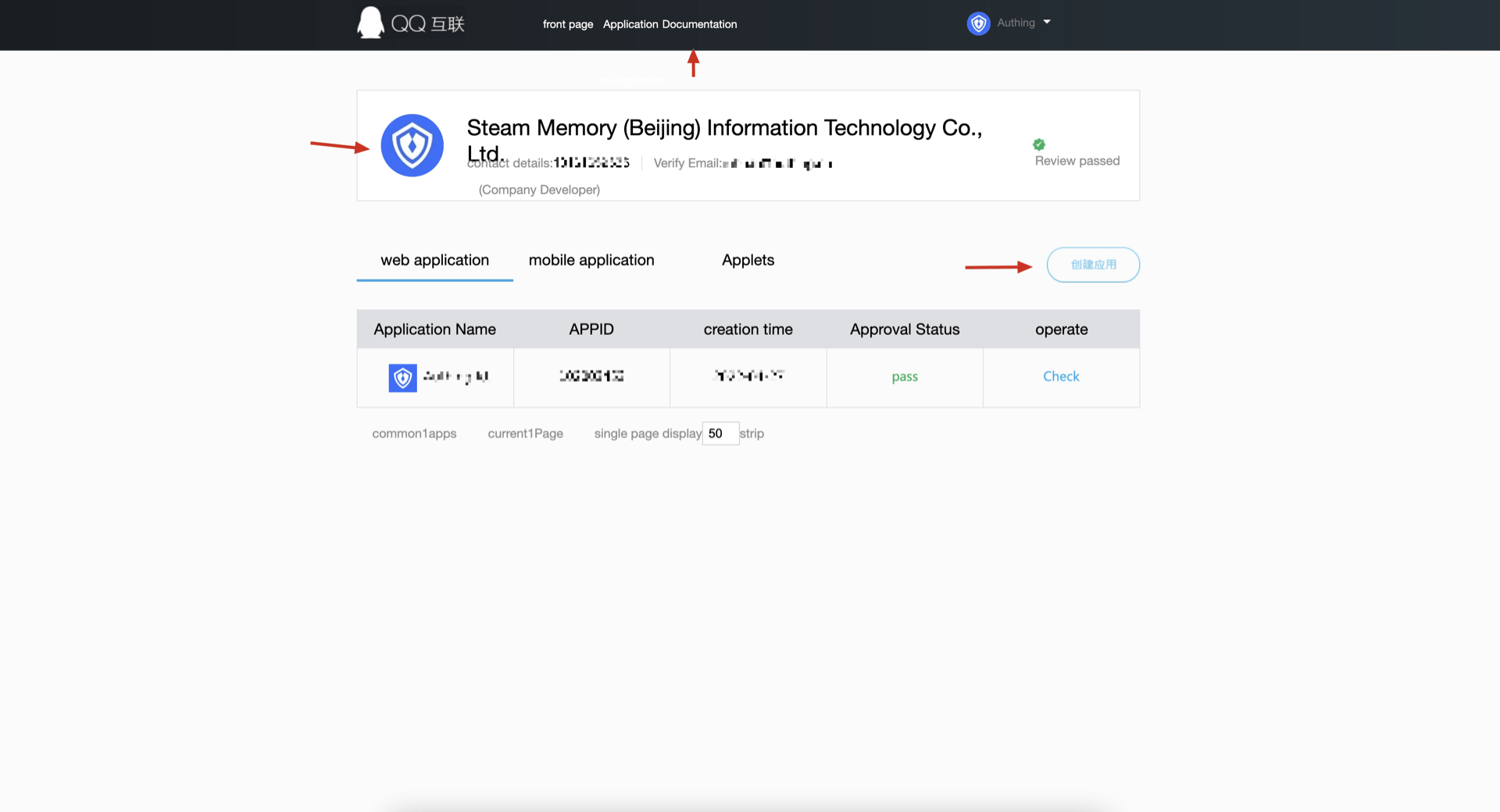Click the Review passed status label
The image size is (1500, 812).
[x=1077, y=161]
